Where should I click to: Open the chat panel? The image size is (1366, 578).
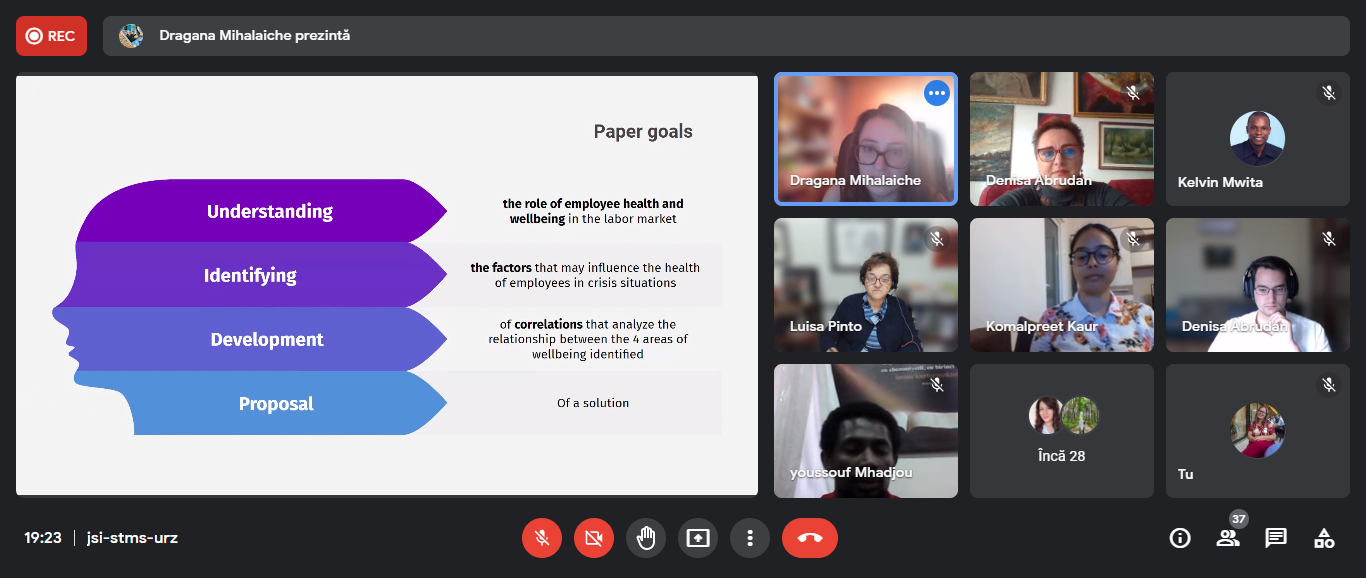[x=1276, y=538]
